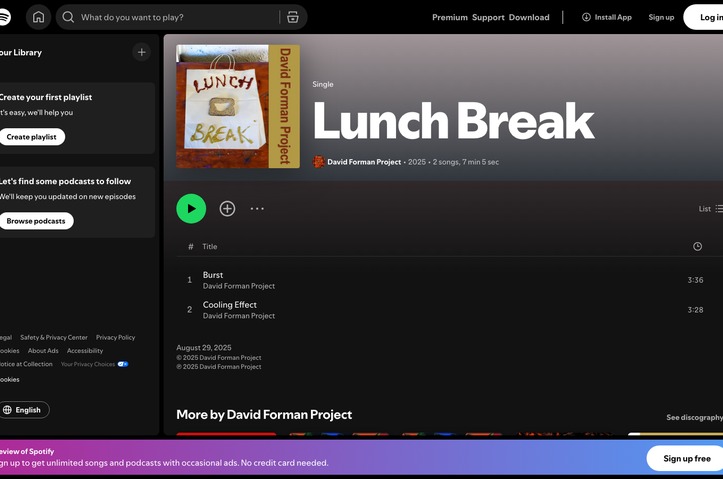Click Install App
This screenshot has width=723, height=479.
pyautogui.click(x=607, y=18)
